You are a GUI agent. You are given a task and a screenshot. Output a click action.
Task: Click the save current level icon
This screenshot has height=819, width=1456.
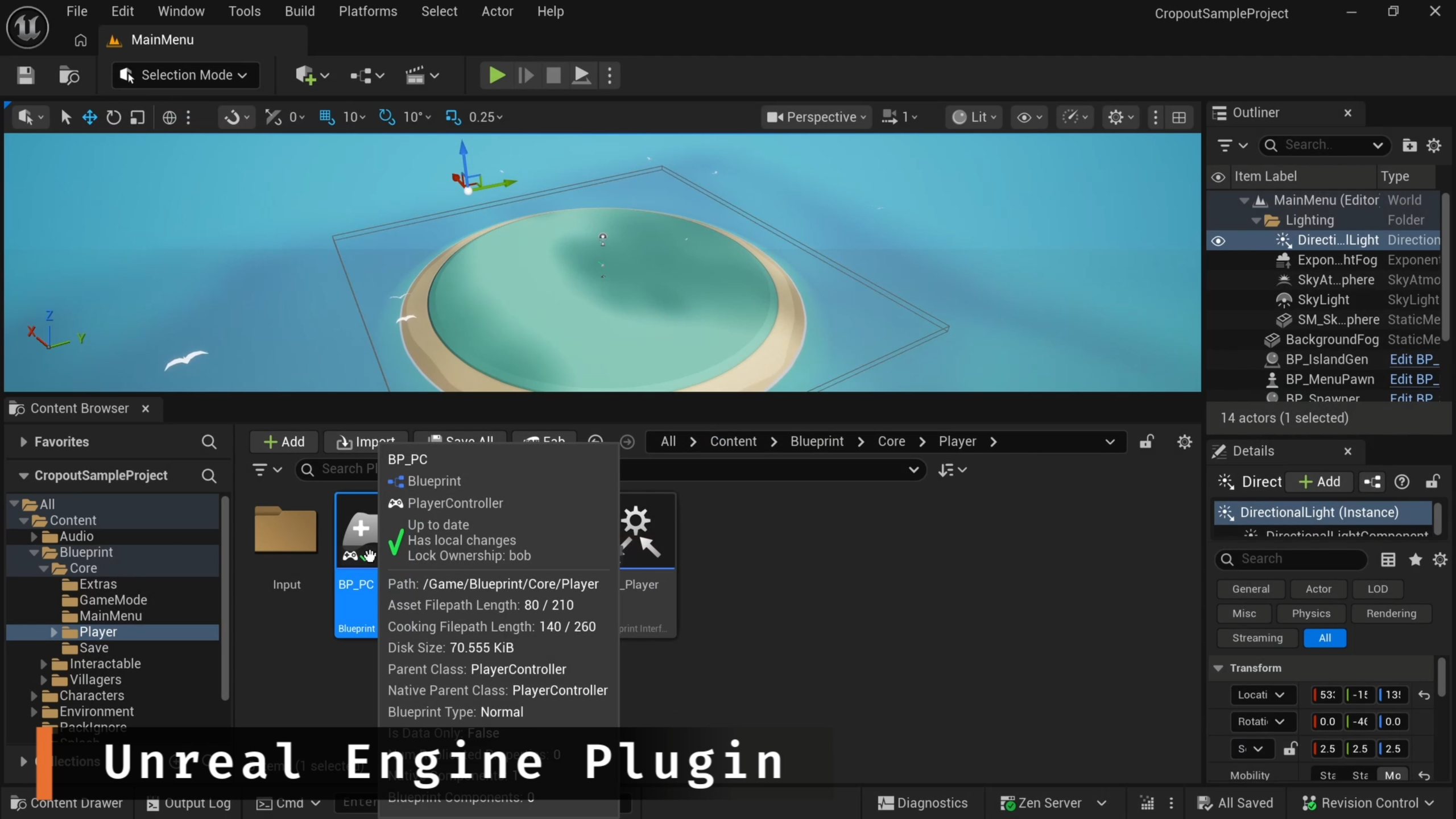coord(26,75)
